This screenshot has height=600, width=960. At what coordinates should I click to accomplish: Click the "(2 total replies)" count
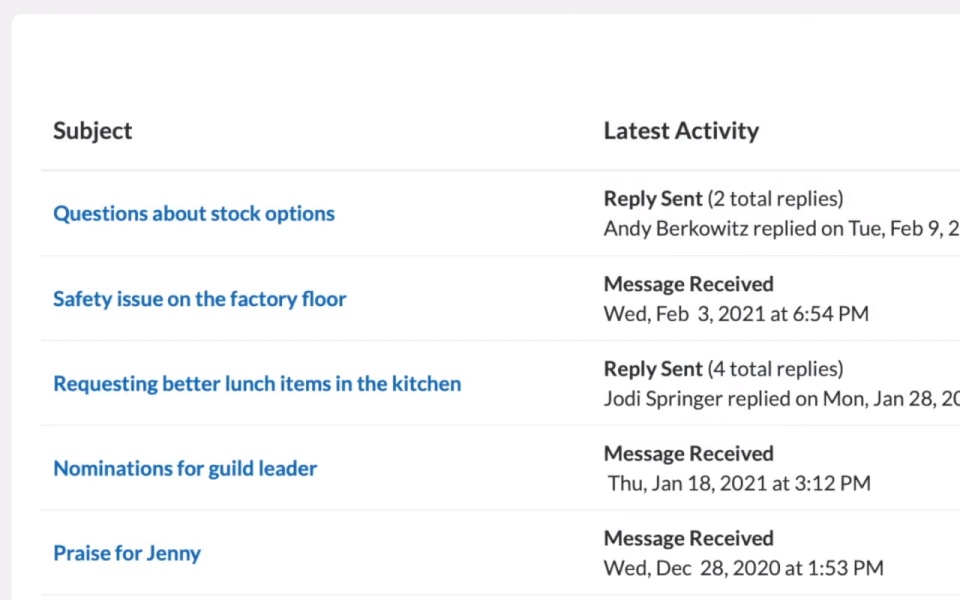[775, 199]
